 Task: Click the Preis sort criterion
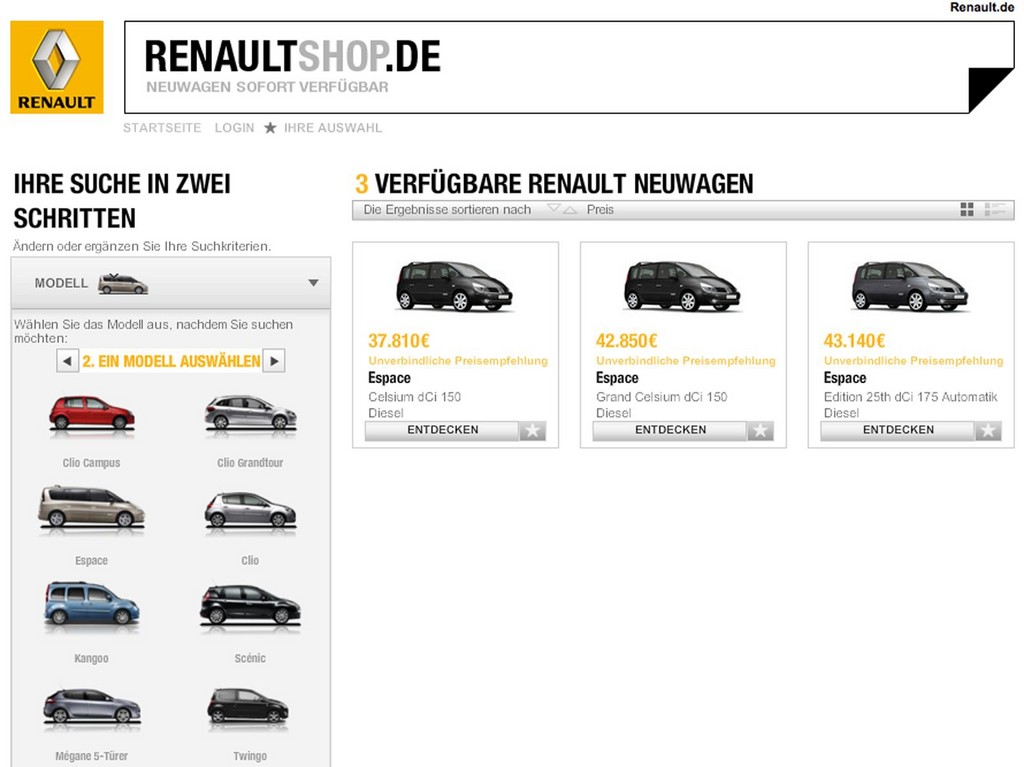[600, 210]
